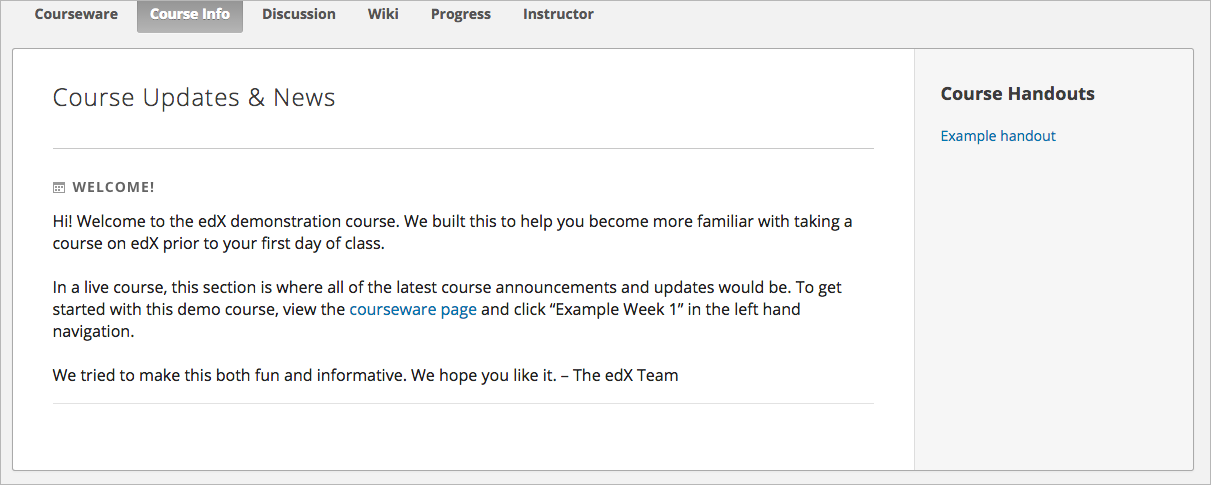View the Progress tab
Screen dimensions: 1211x485
(x=461, y=15)
